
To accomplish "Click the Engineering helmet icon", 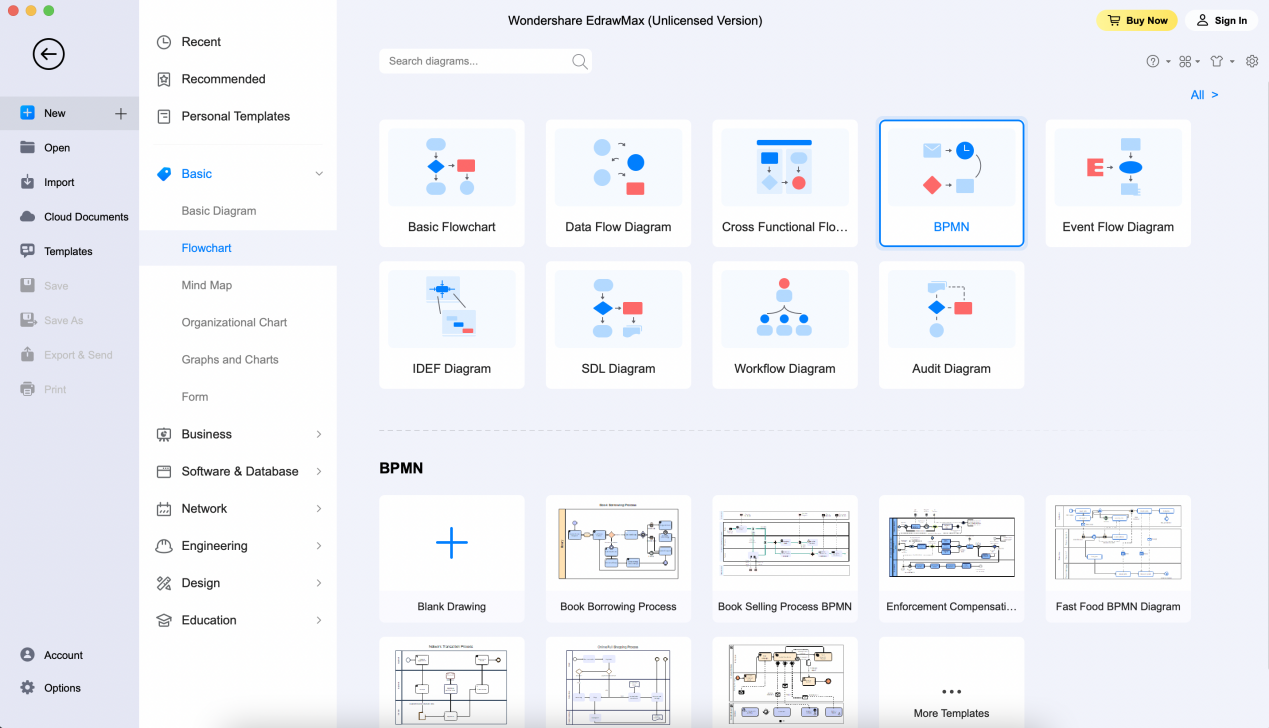I will (164, 546).
